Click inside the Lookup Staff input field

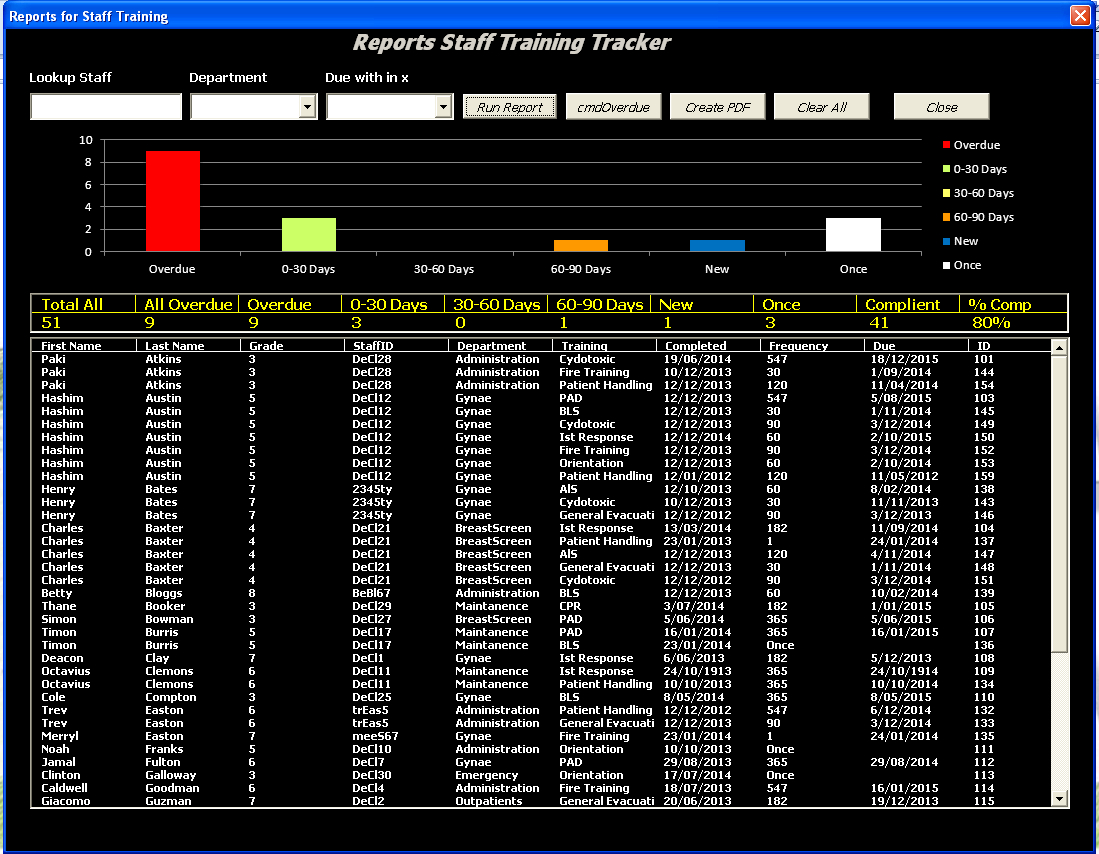pyautogui.click(x=105, y=106)
